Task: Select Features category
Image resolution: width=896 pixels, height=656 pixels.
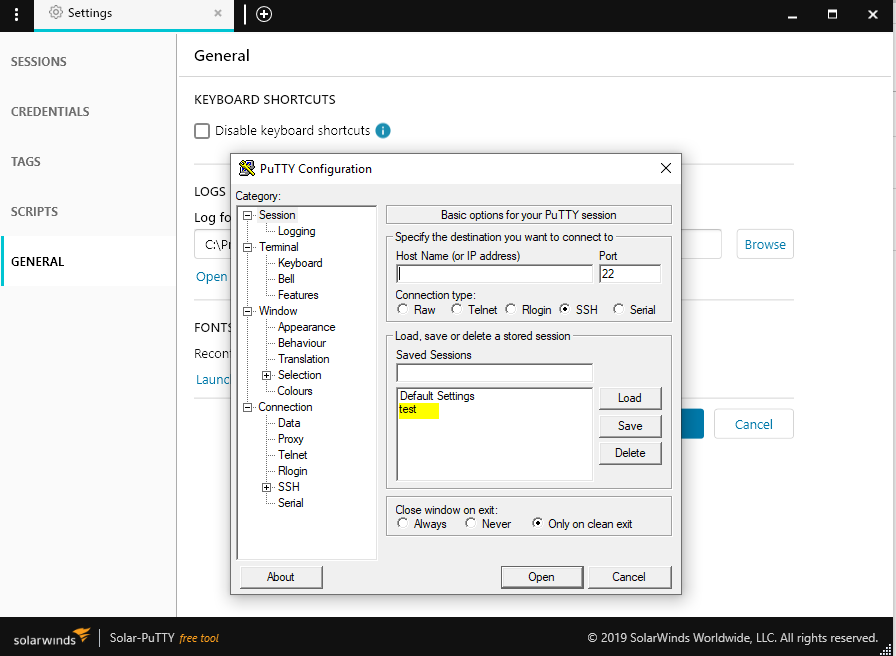Action: (x=298, y=295)
